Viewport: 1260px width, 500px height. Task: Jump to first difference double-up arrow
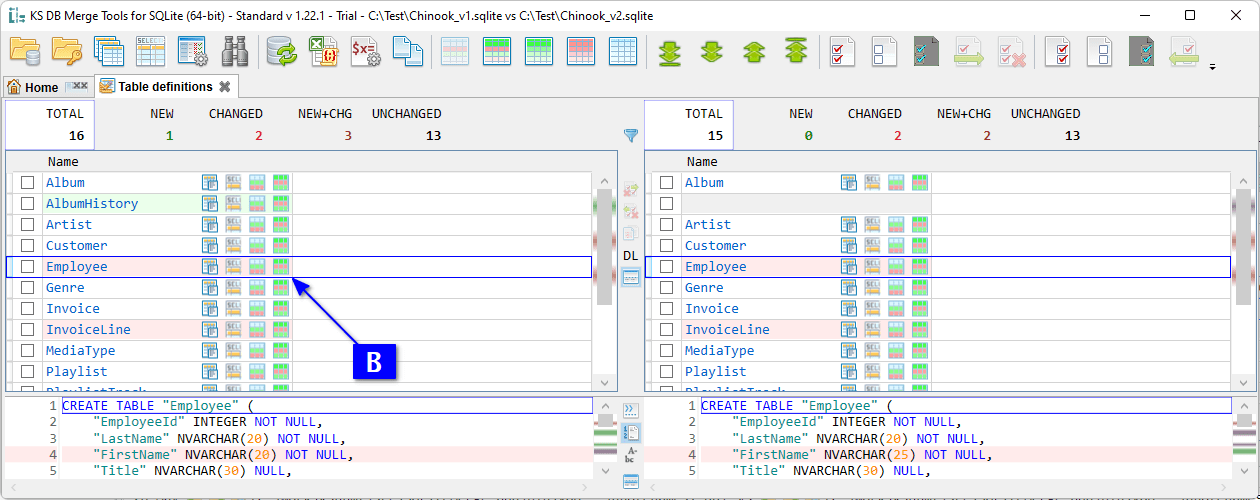(795, 50)
